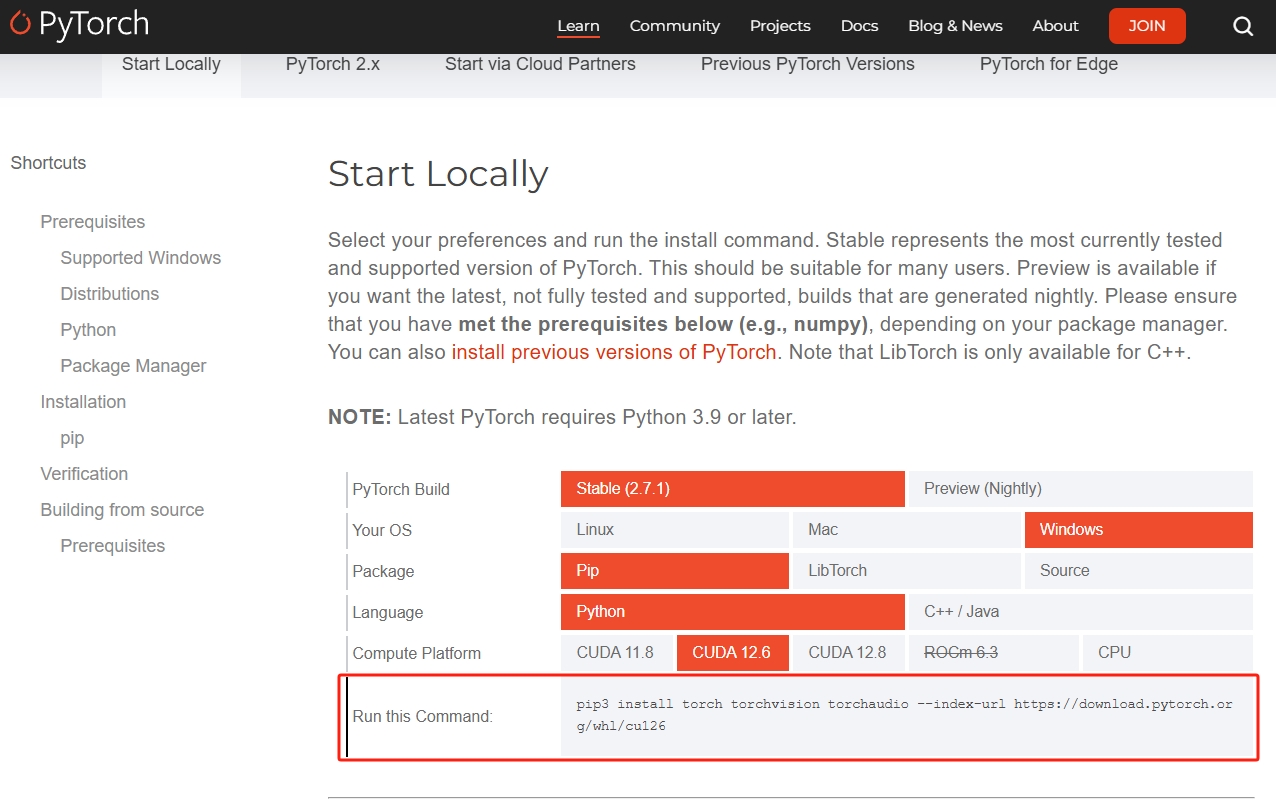
Task: Open the Blog & News menu
Action: [x=955, y=26]
